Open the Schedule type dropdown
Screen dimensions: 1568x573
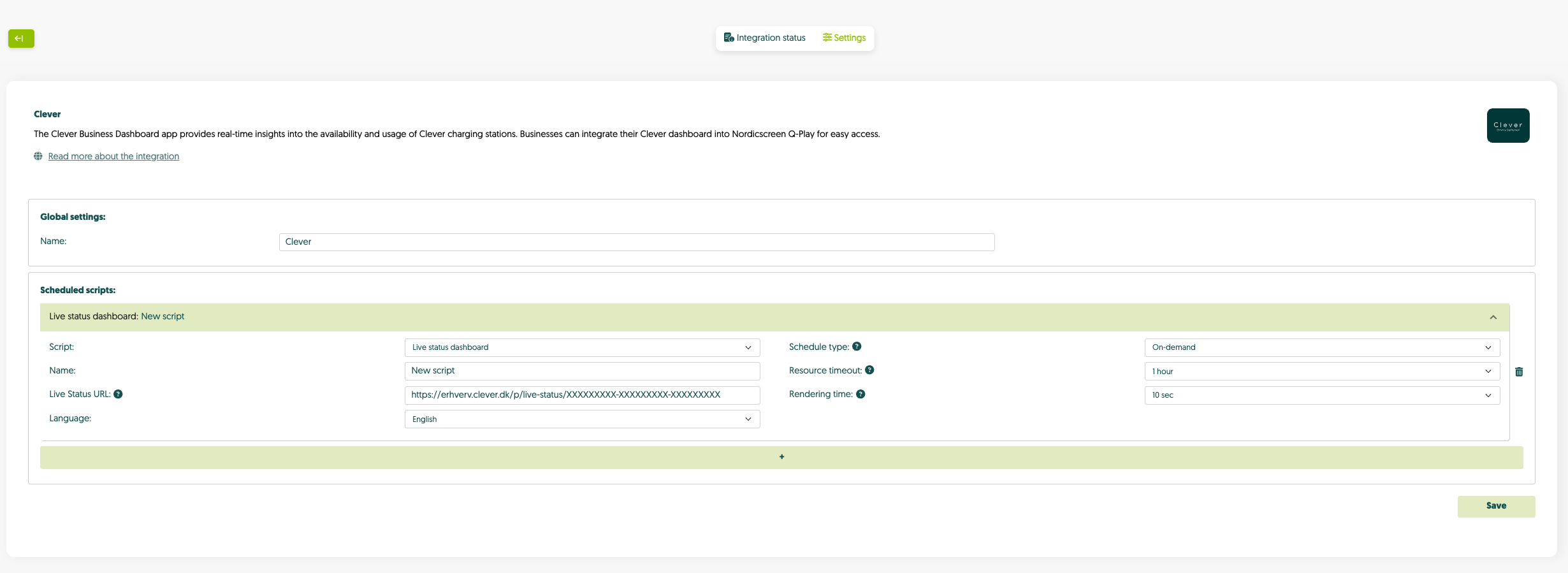coord(1321,347)
